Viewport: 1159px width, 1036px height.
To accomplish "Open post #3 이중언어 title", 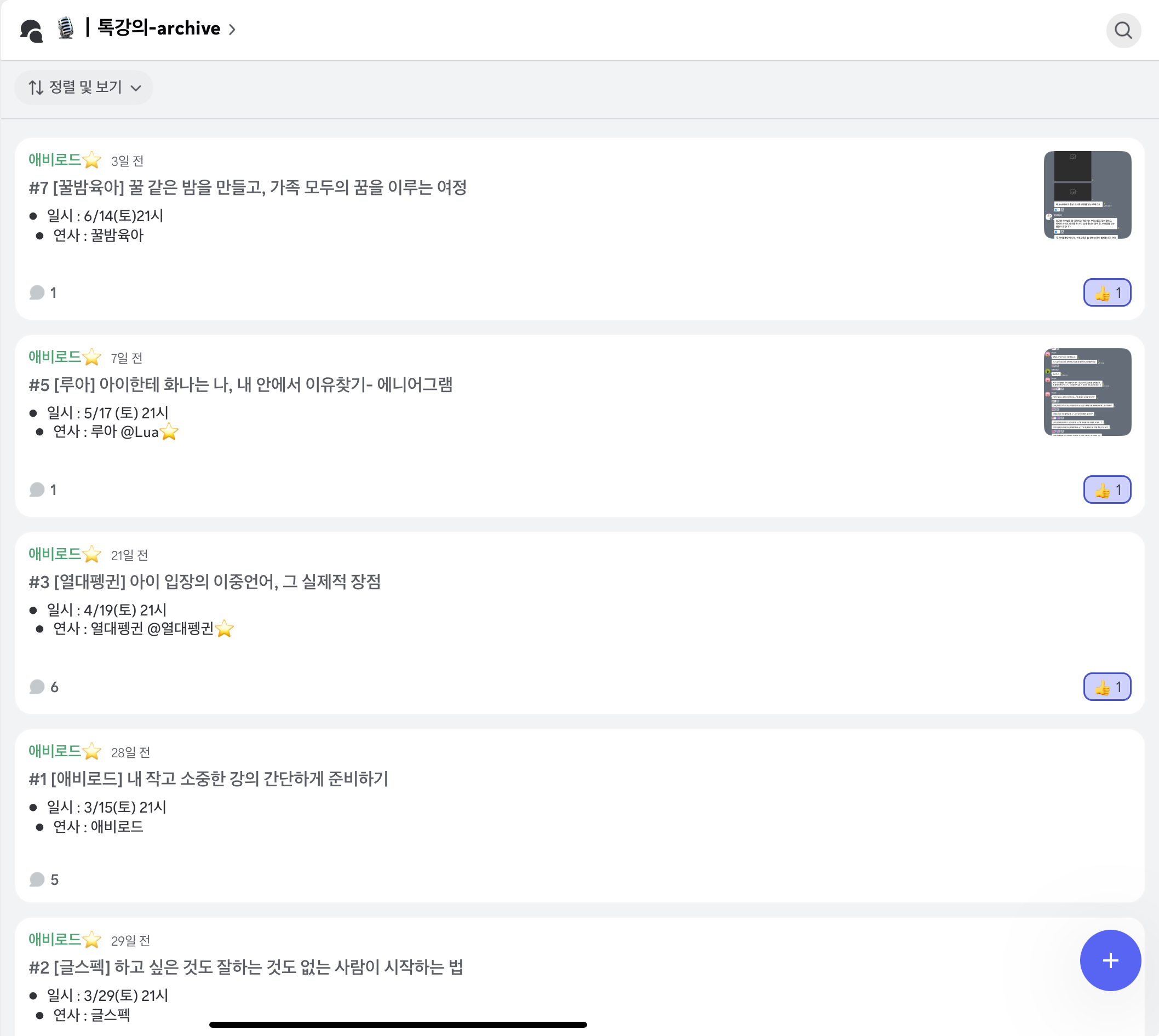I will pos(205,582).
